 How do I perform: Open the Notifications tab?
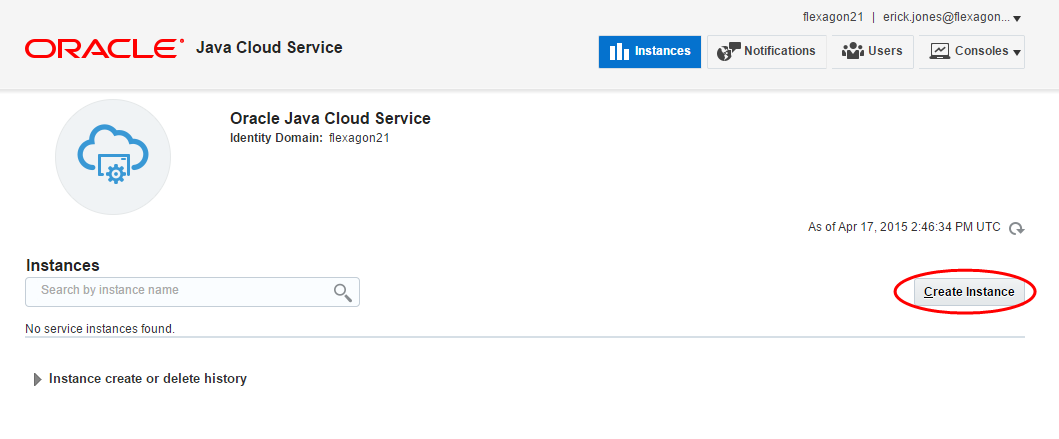[x=767, y=51]
